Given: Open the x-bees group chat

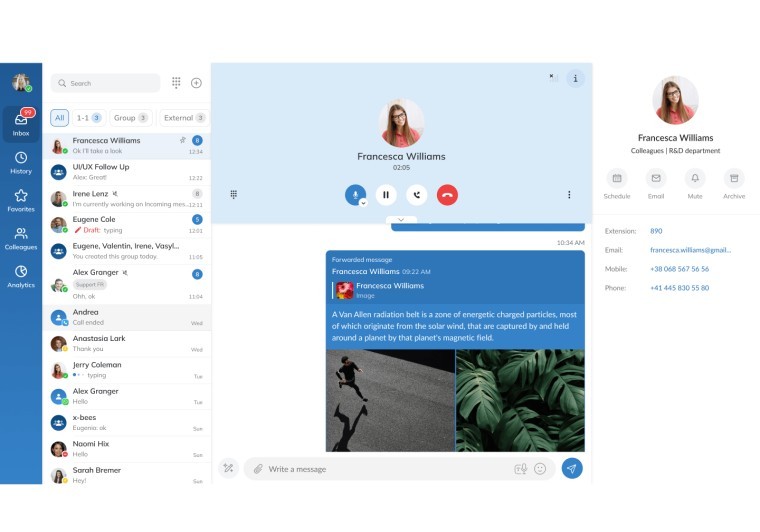Looking at the screenshot, I should pos(127,422).
